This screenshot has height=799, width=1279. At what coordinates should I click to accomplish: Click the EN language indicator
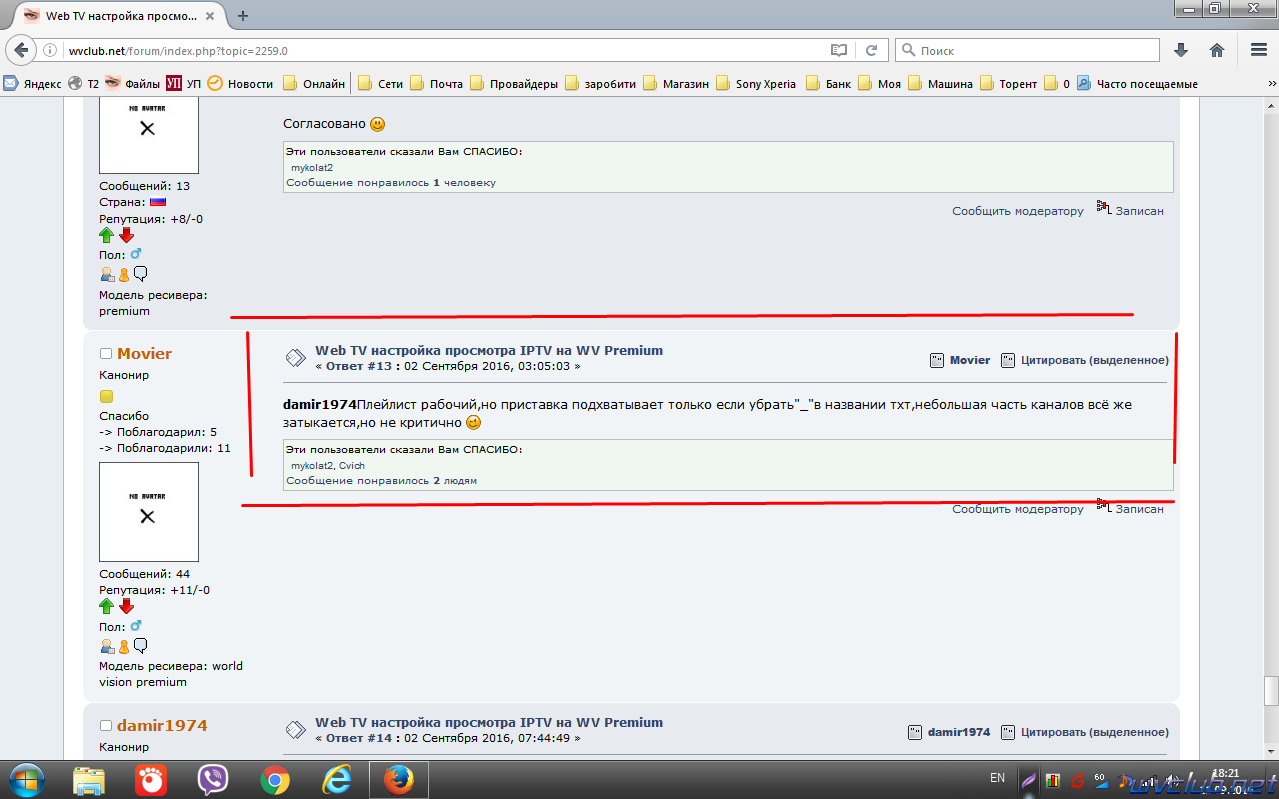click(997, 777)
